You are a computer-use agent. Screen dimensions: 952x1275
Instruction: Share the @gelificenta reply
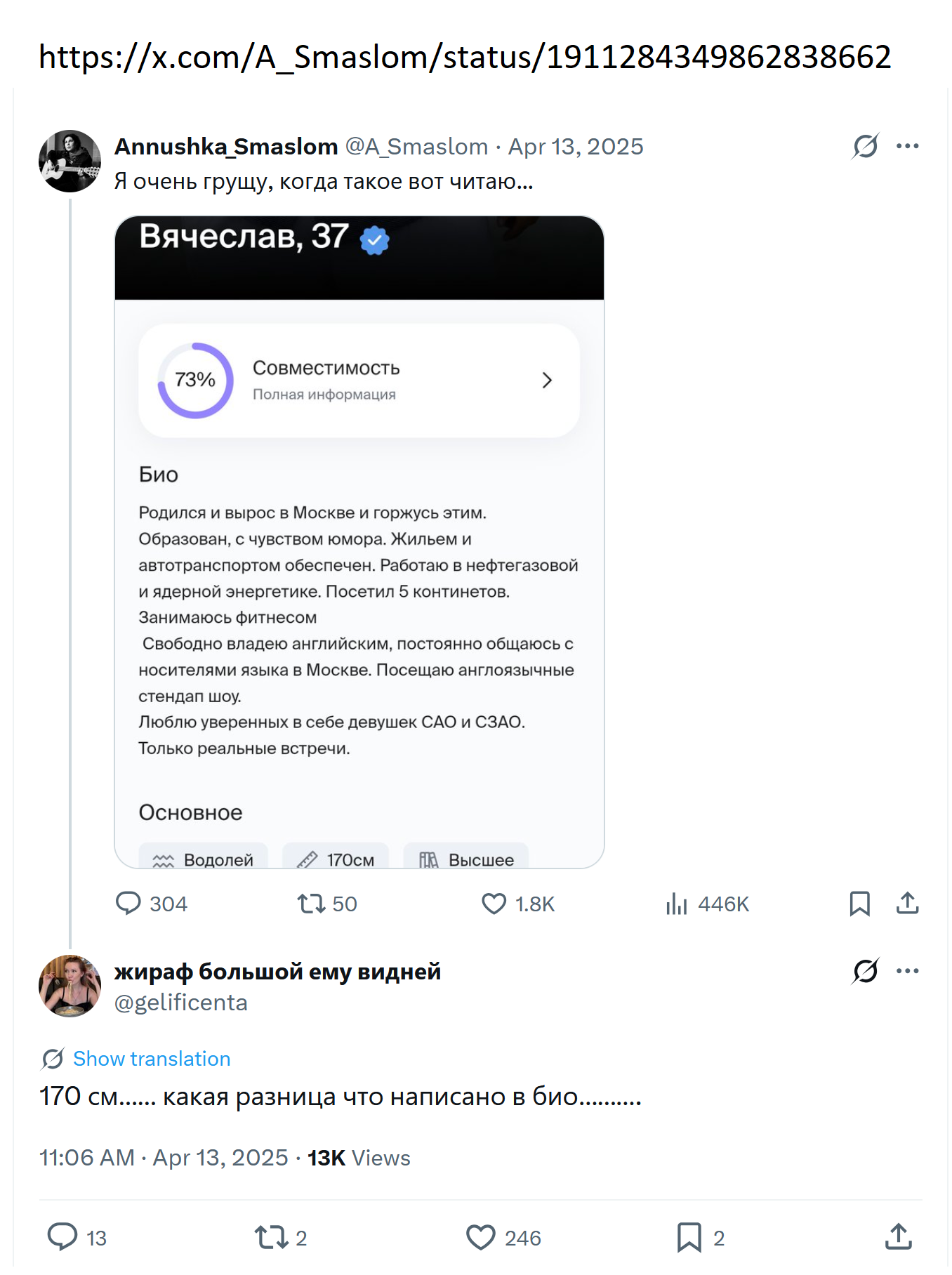[898, 1237]
